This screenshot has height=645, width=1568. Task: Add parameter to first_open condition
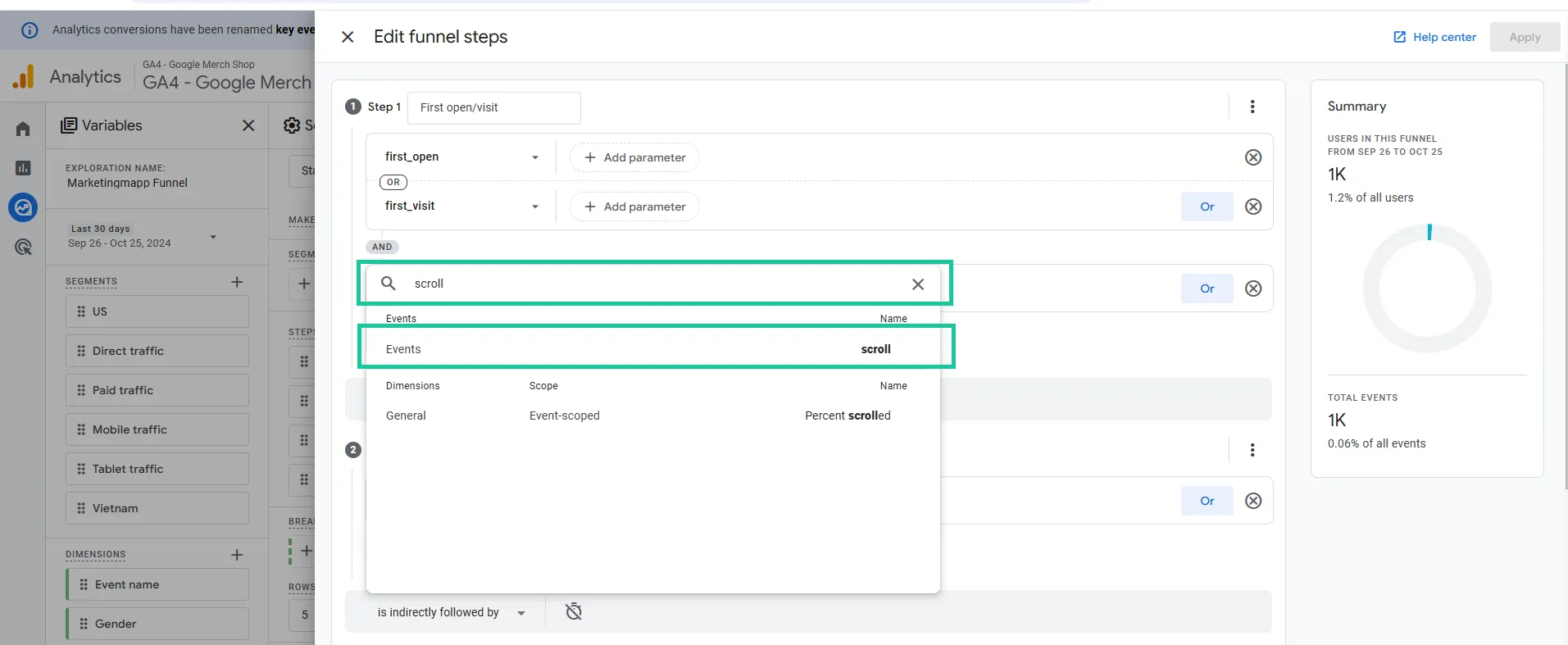tap(634, 157)
